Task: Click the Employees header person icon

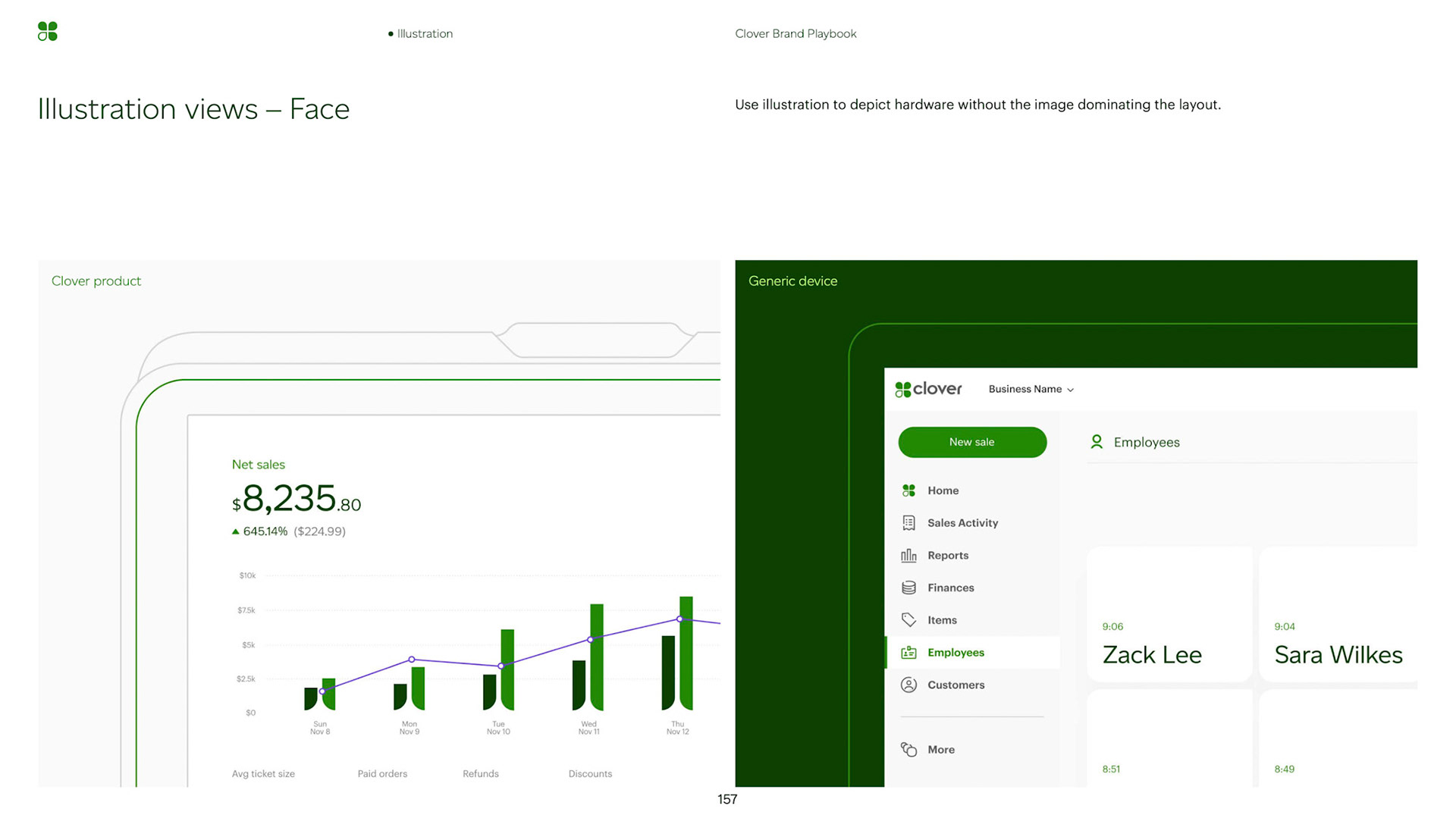Action: click(x=1097, y=442)
